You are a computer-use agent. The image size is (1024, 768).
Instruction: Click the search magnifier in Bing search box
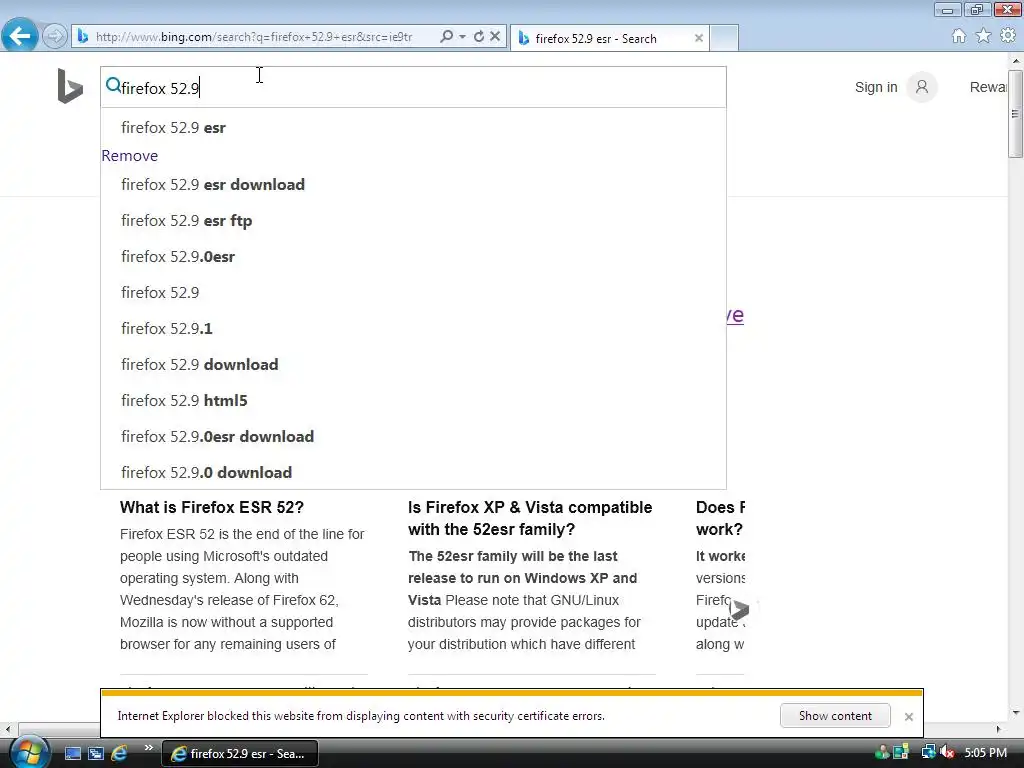113,85
